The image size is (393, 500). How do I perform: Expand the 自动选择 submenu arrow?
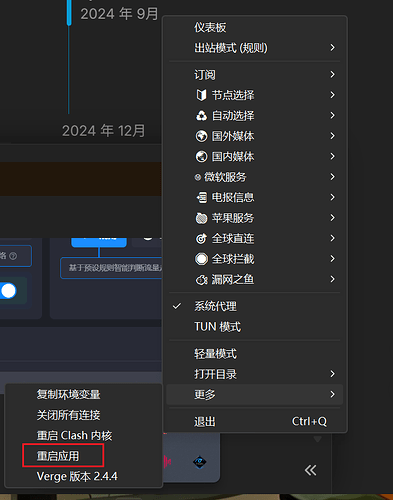pyautogui.click(x=332, y=115)
